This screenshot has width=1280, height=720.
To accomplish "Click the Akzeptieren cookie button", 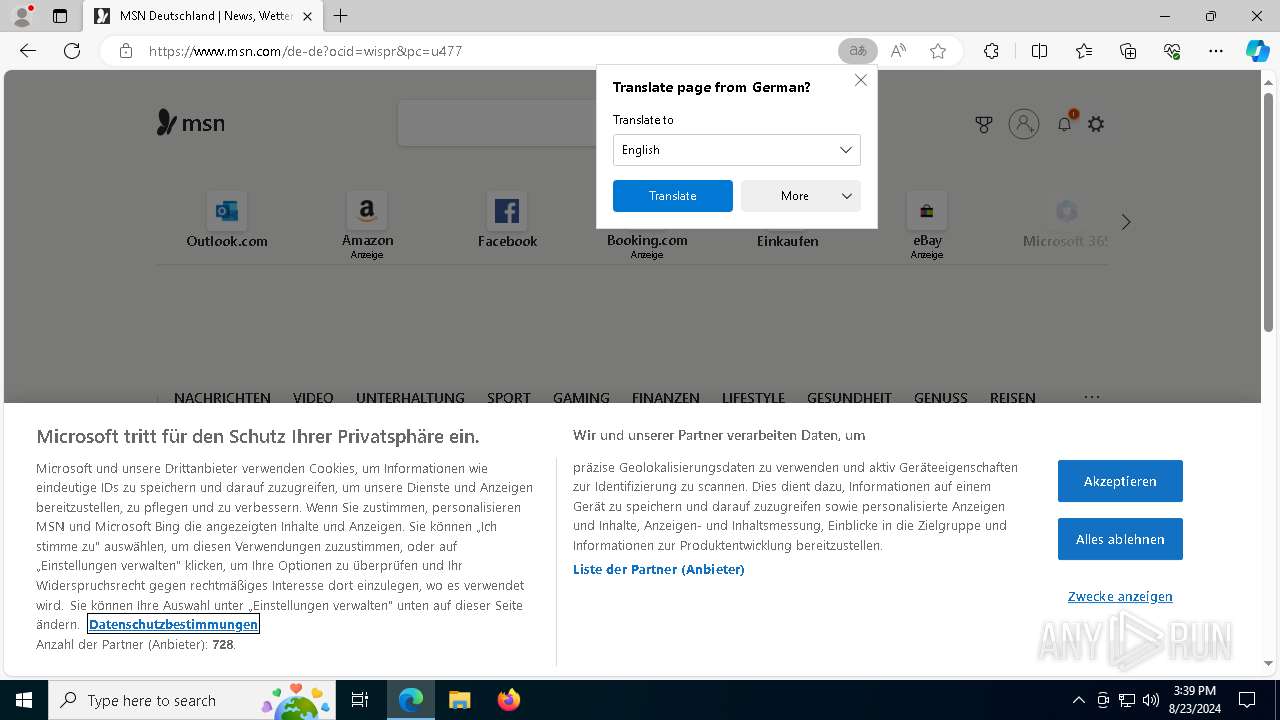I will (1120, 481).
